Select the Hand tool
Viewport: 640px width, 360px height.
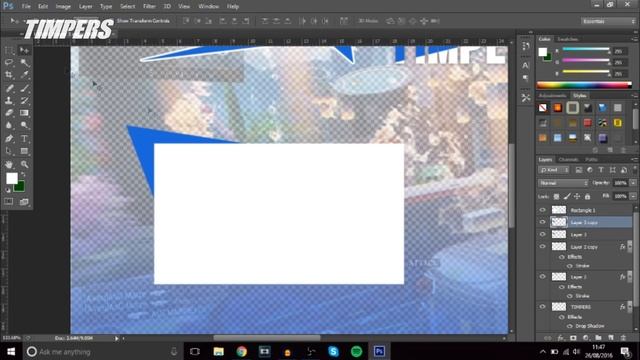(9, 164)
